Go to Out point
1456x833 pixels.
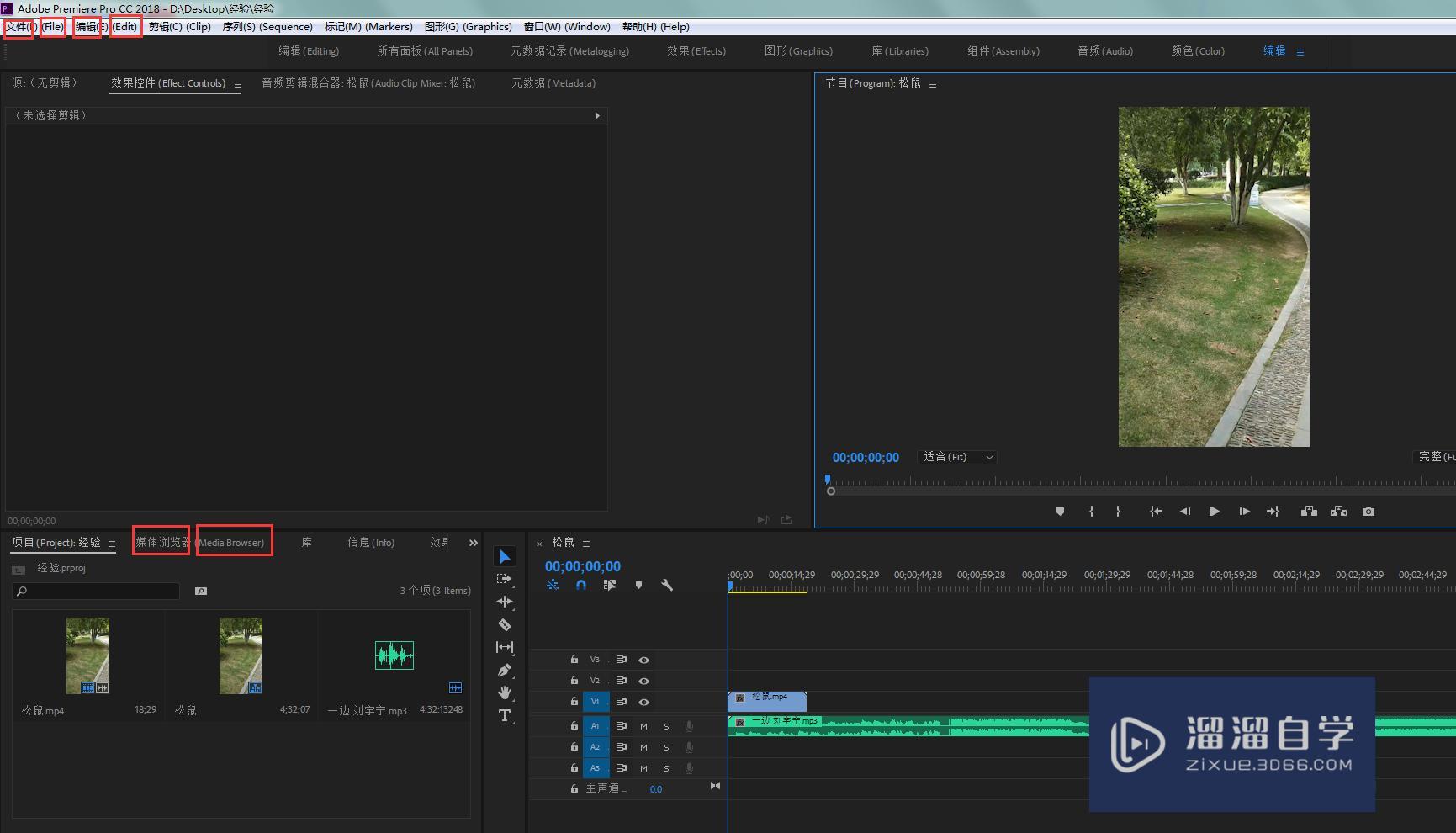pyautogui.click(x=1273, y=512)
